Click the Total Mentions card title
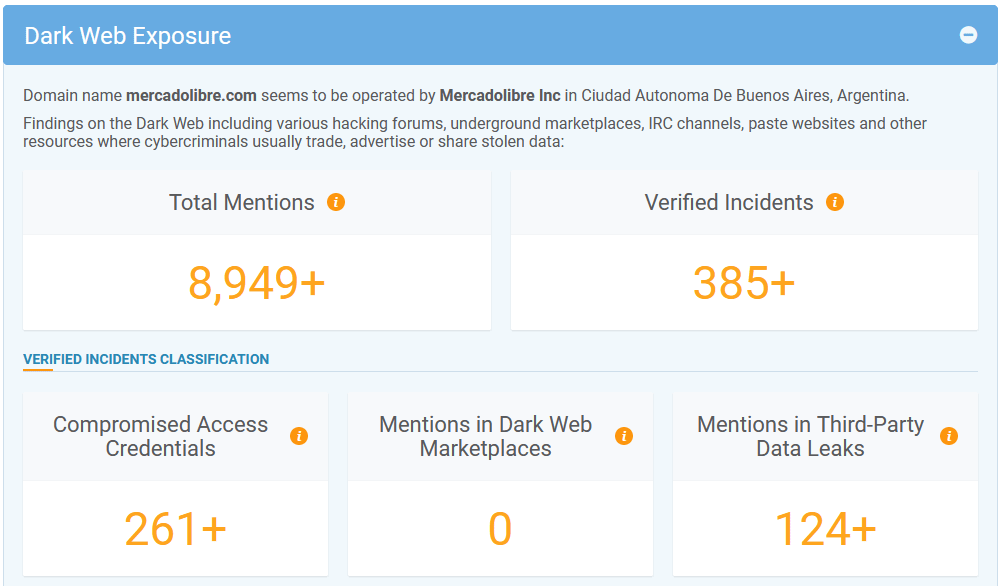Screen dimensions: 1003x586 click(242, 202)
